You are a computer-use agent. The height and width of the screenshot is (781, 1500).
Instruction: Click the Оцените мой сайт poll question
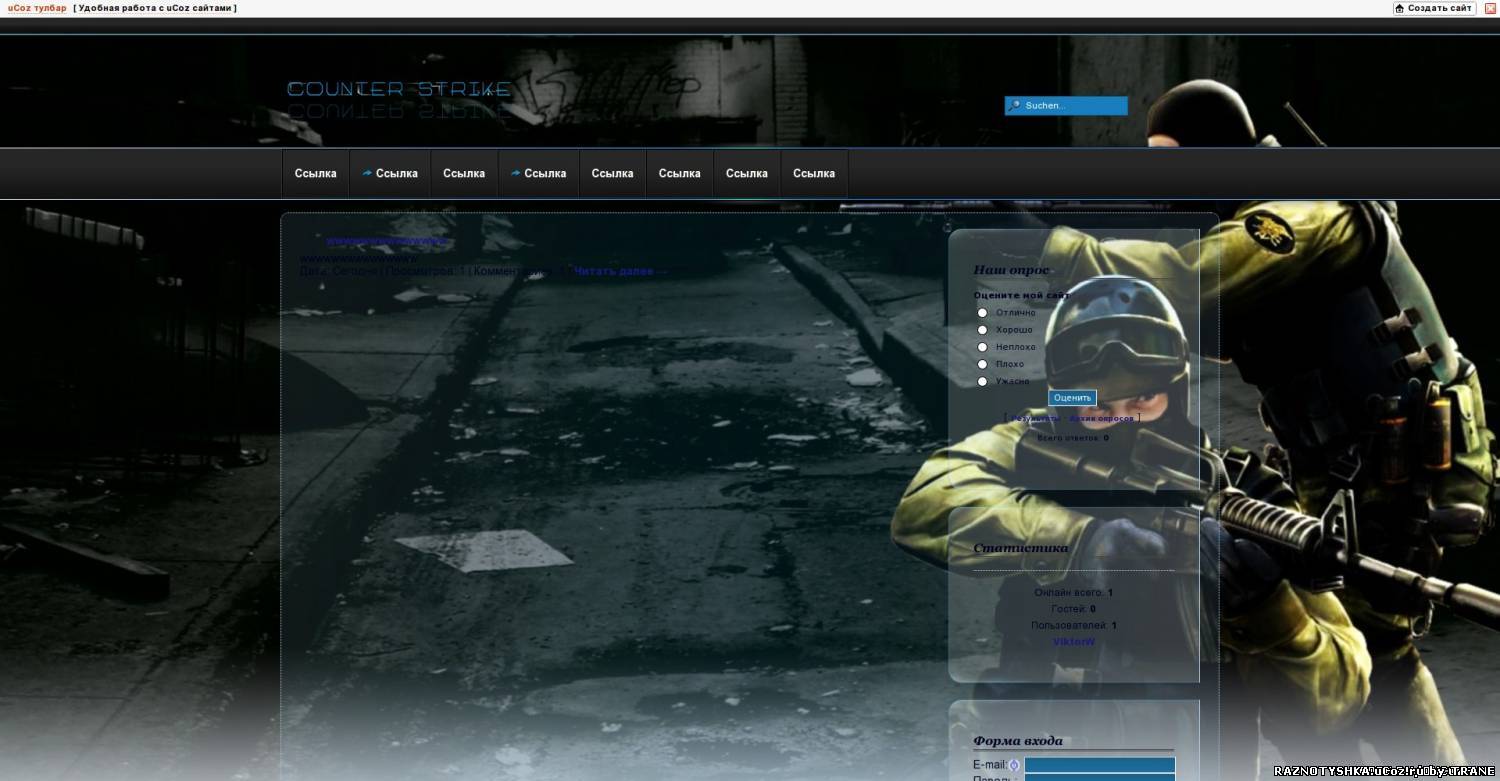pos(1021,295)
